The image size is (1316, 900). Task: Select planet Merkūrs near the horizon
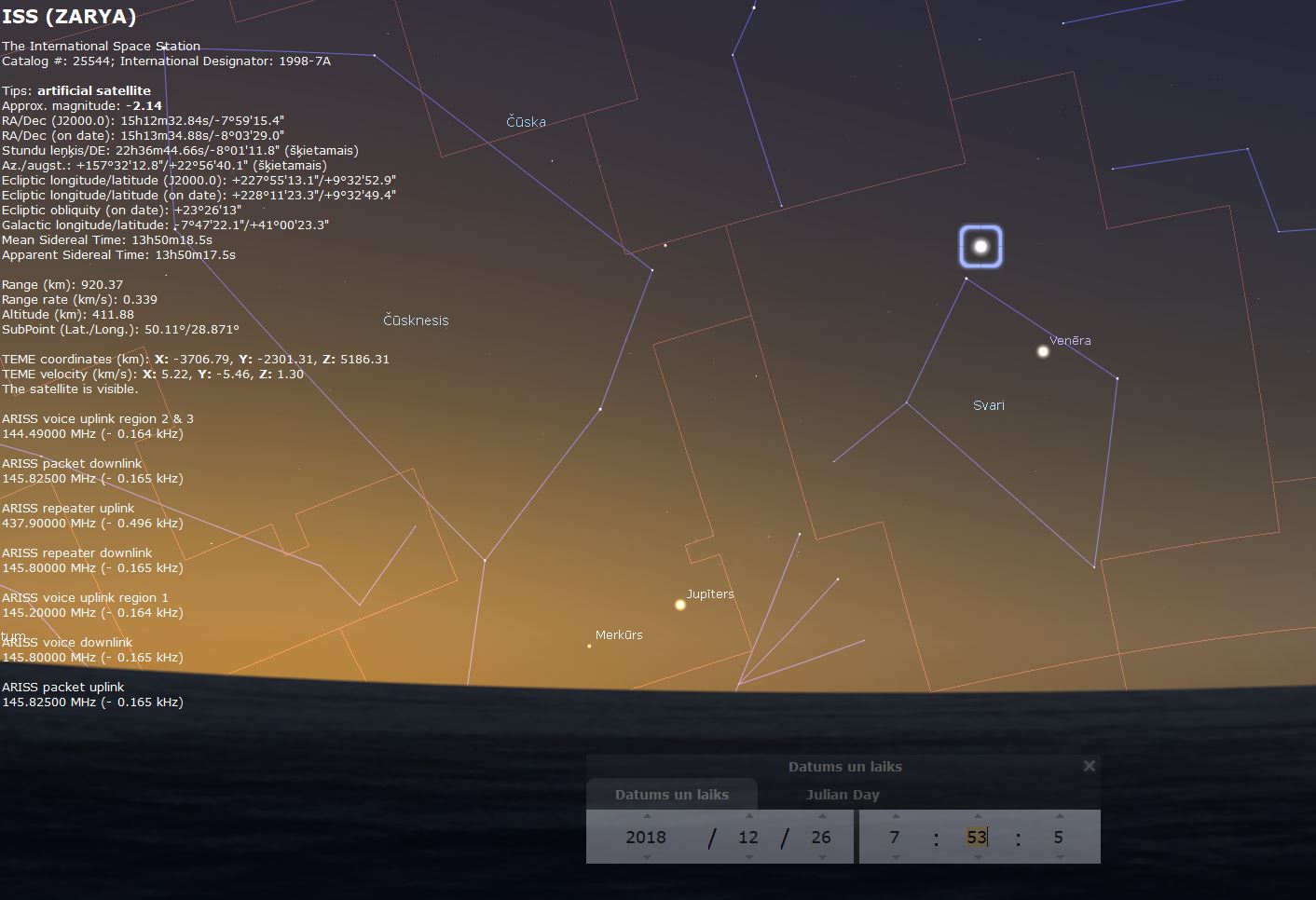[589, 646]
